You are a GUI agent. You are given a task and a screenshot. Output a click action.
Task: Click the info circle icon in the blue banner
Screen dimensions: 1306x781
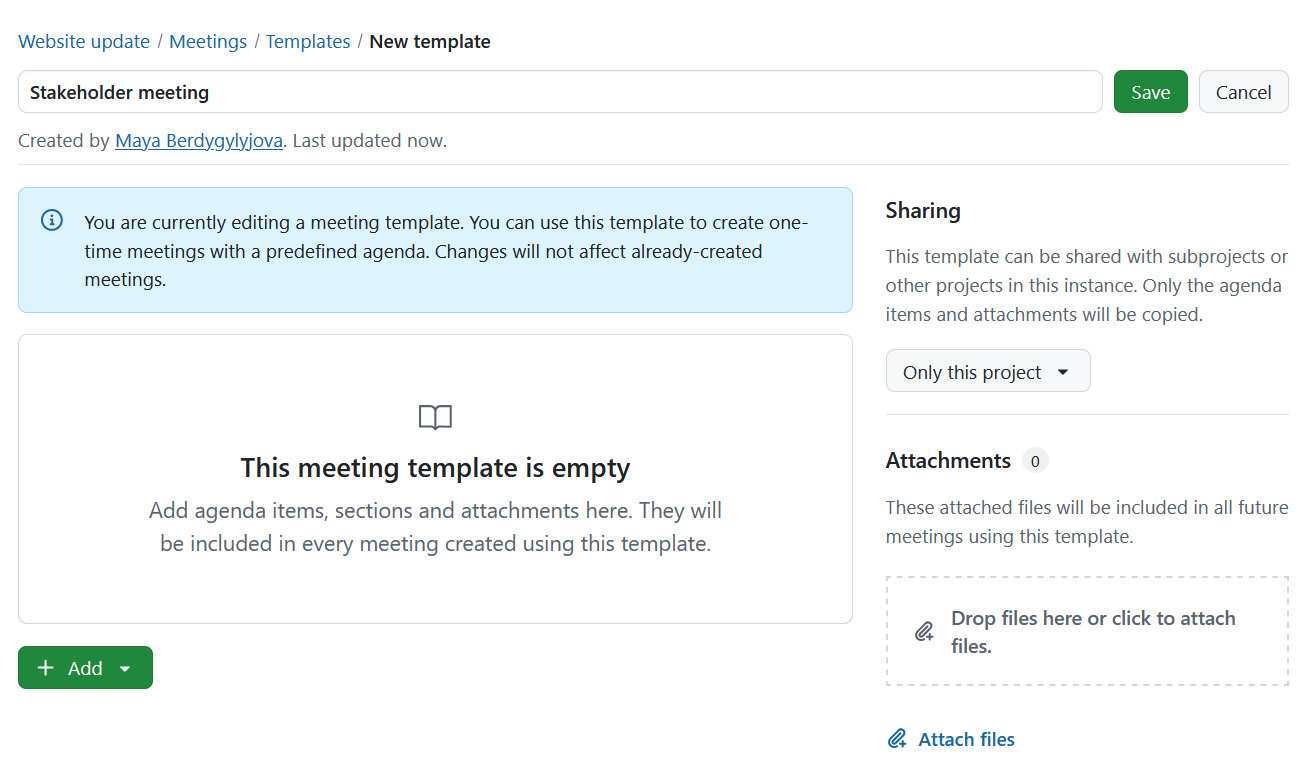coord(51,220)
